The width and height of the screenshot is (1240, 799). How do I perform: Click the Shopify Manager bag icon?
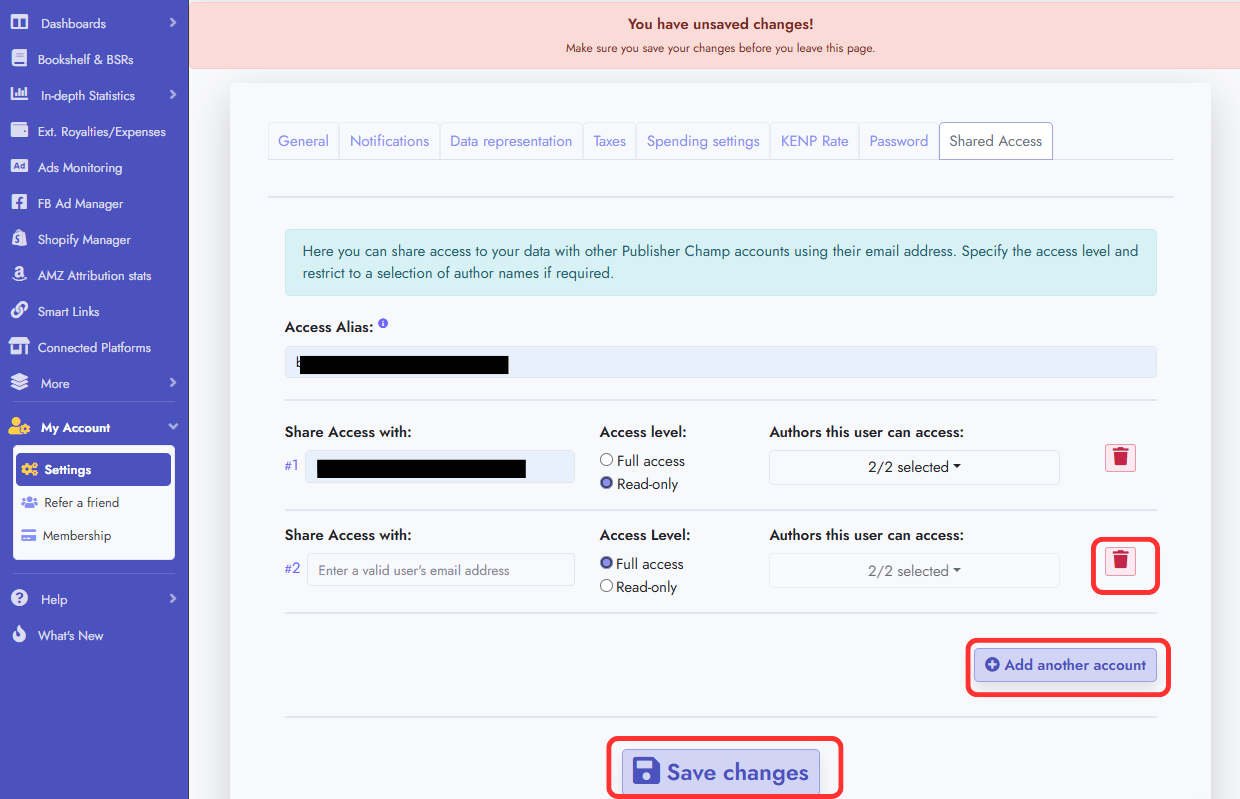pyautogui.click(x=19, y=239)
